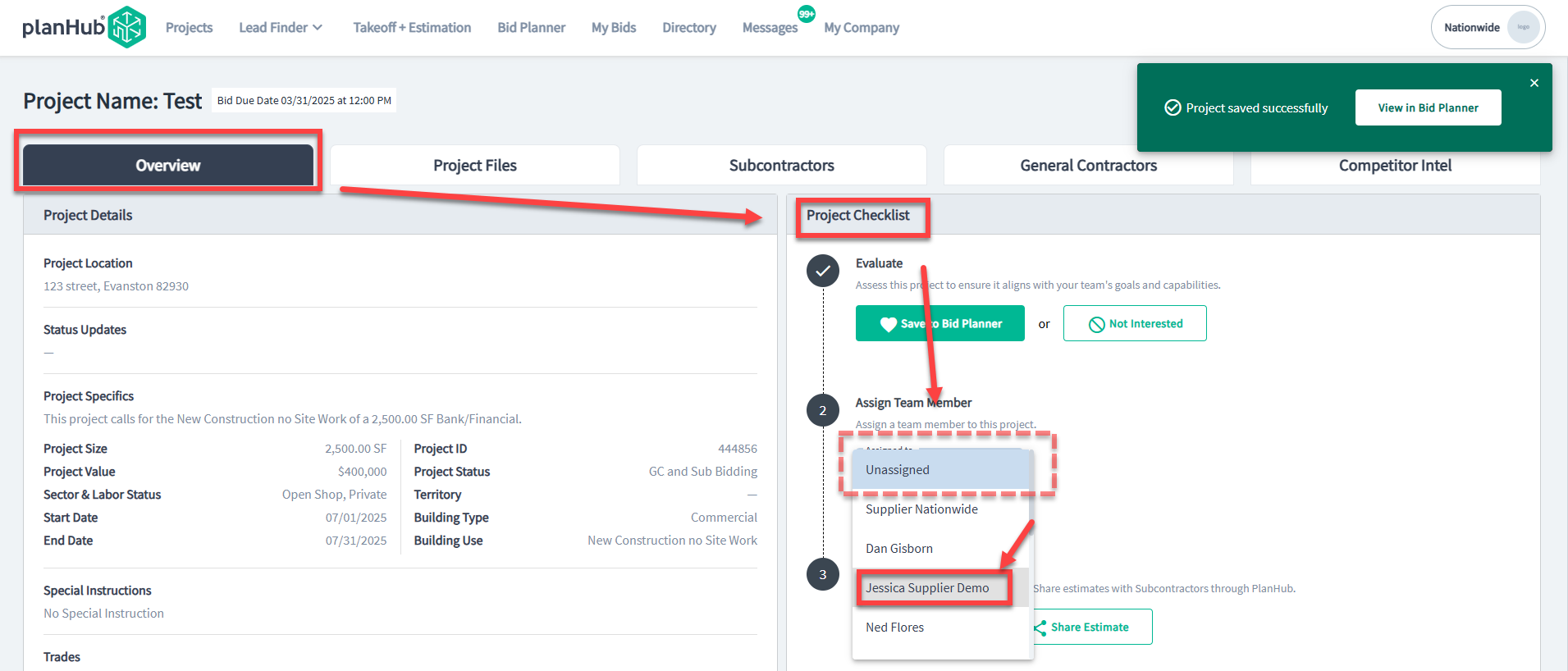Viewport: 1568px width, 671px height.
Task: Click the Bid Due Date label
Action: 304,100
